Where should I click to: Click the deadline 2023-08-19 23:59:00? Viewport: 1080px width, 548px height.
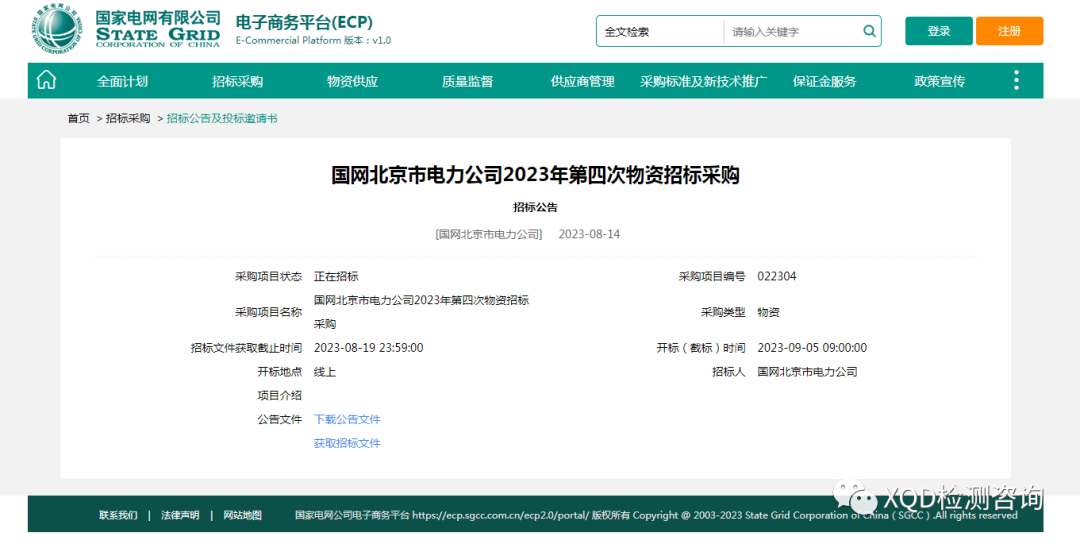368,348
